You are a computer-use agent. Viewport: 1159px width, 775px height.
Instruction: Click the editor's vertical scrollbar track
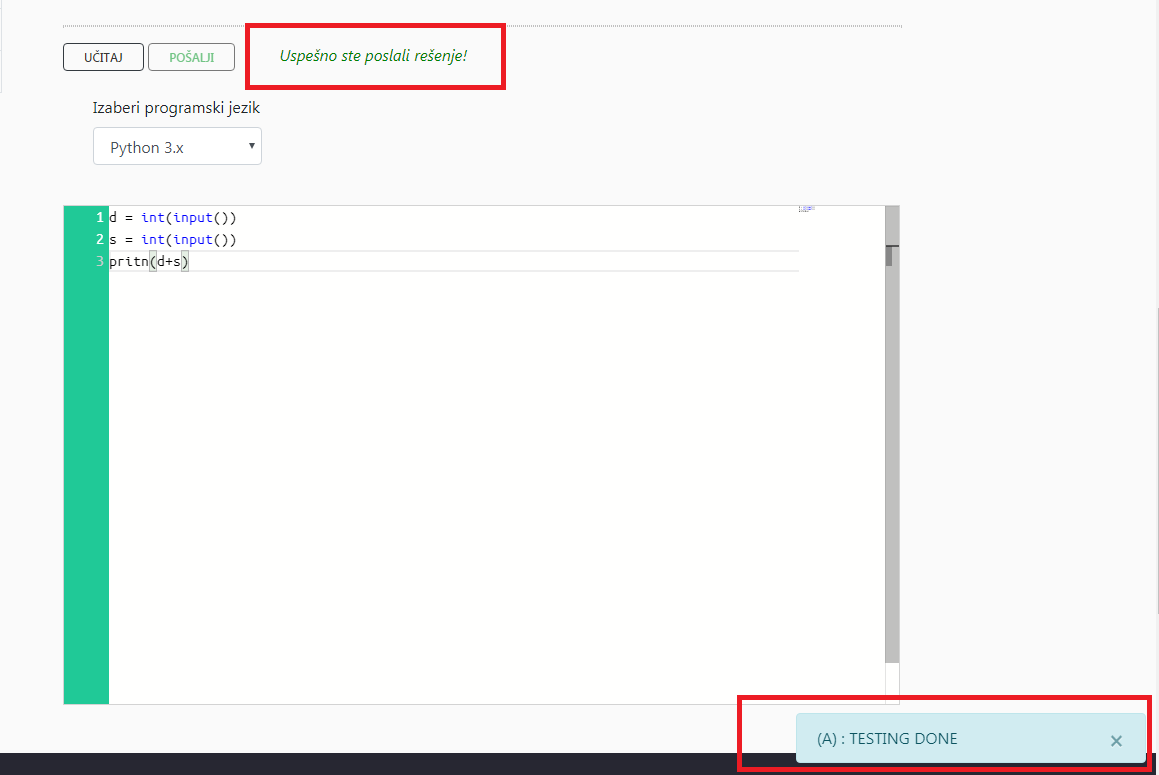(x=892, y=450)
